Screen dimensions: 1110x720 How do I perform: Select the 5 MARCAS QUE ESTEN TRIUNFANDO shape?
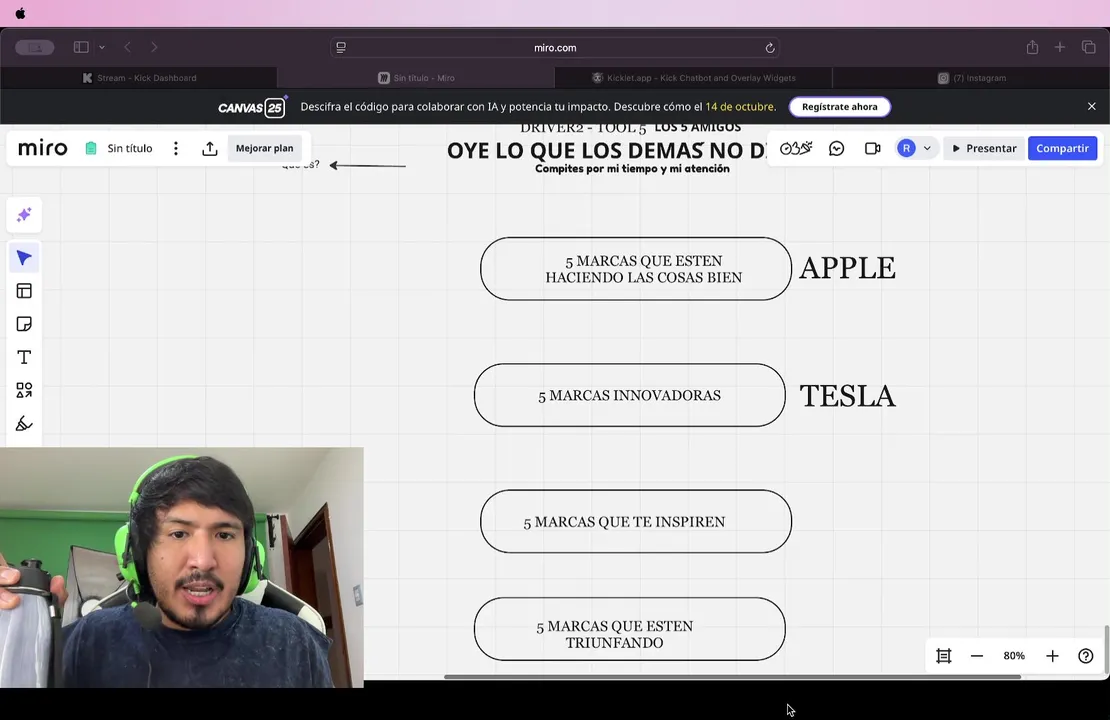(629, 629)
